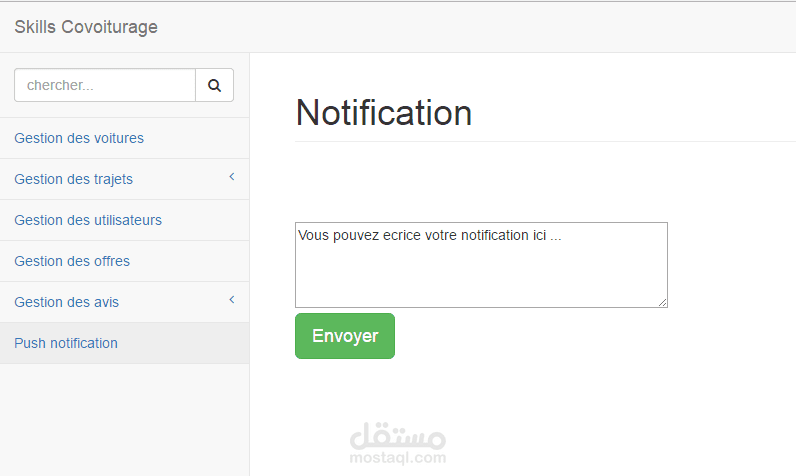The image size is (796, 476).
Task: Click the Arabic mostaql watermark logo
Action: tap(398, 435)
